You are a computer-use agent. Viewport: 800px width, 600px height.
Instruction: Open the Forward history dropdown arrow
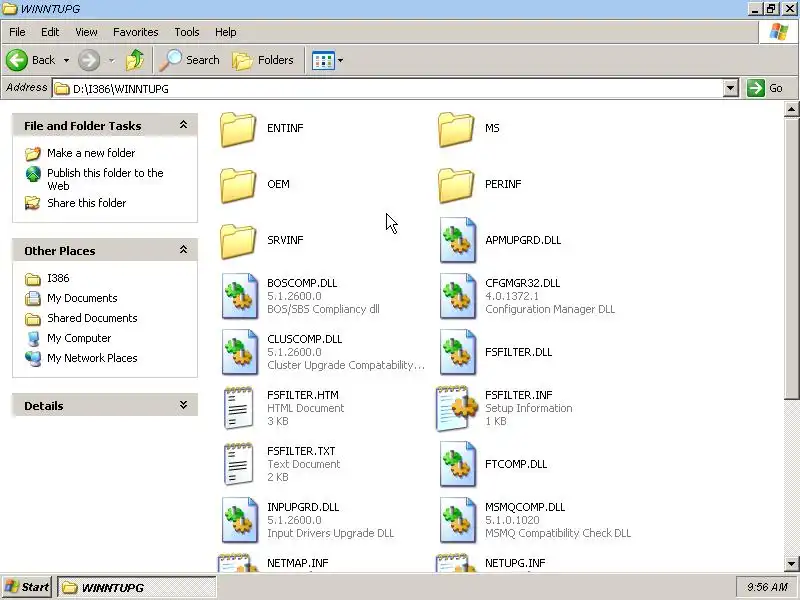pos(112,61)
